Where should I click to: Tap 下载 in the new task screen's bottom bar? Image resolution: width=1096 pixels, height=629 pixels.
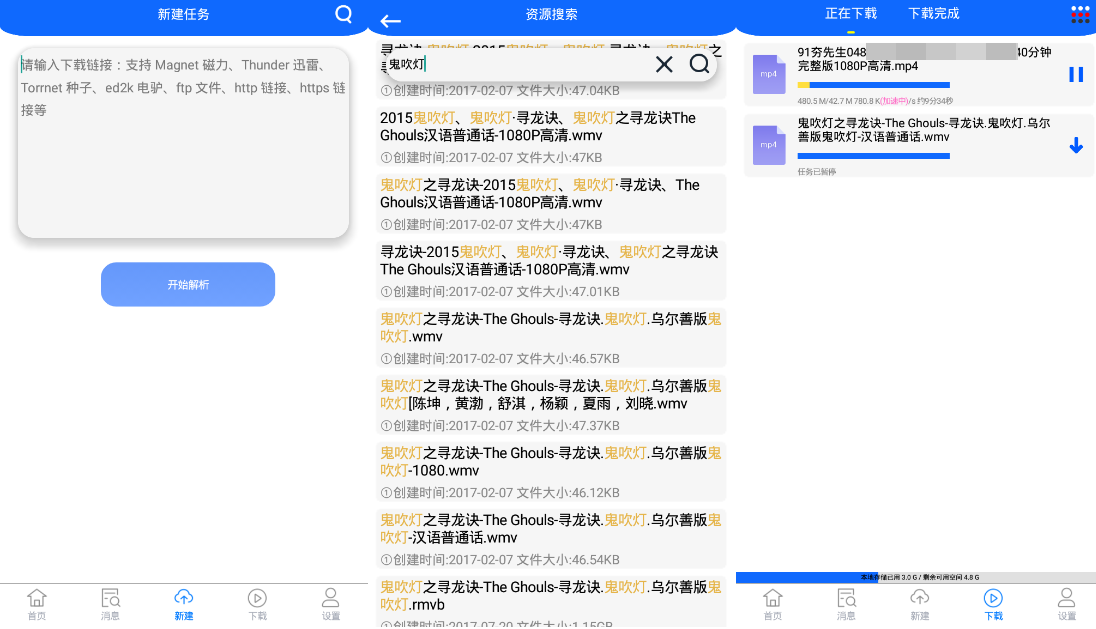coord(257,604)
